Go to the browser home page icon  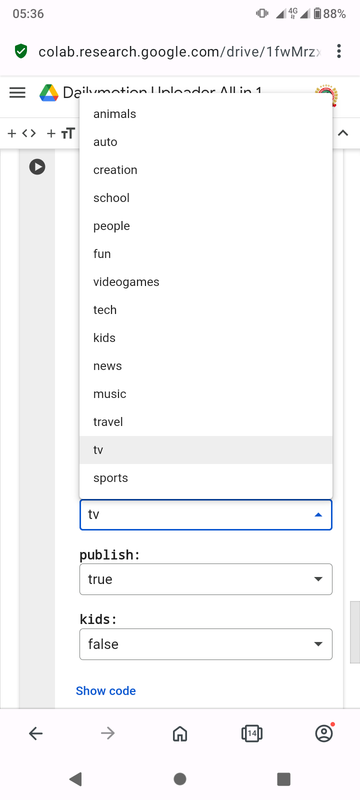179,734
